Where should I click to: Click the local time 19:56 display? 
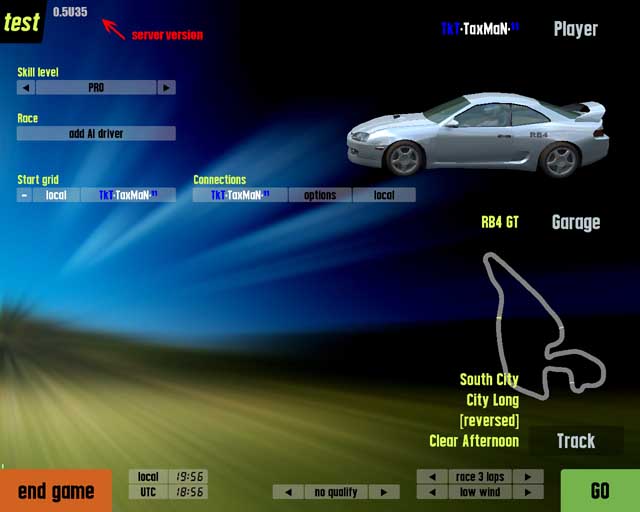coord(189,476)
